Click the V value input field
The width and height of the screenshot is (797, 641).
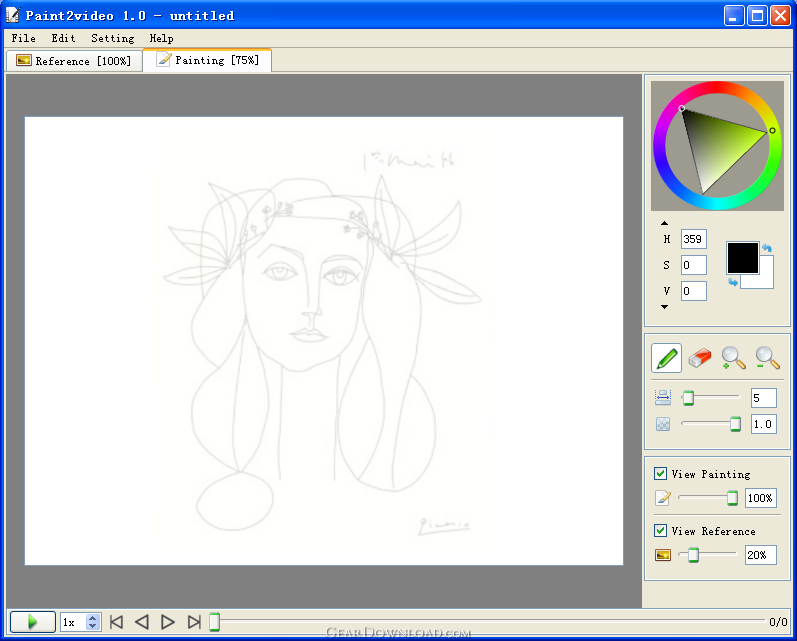[694, 291]
